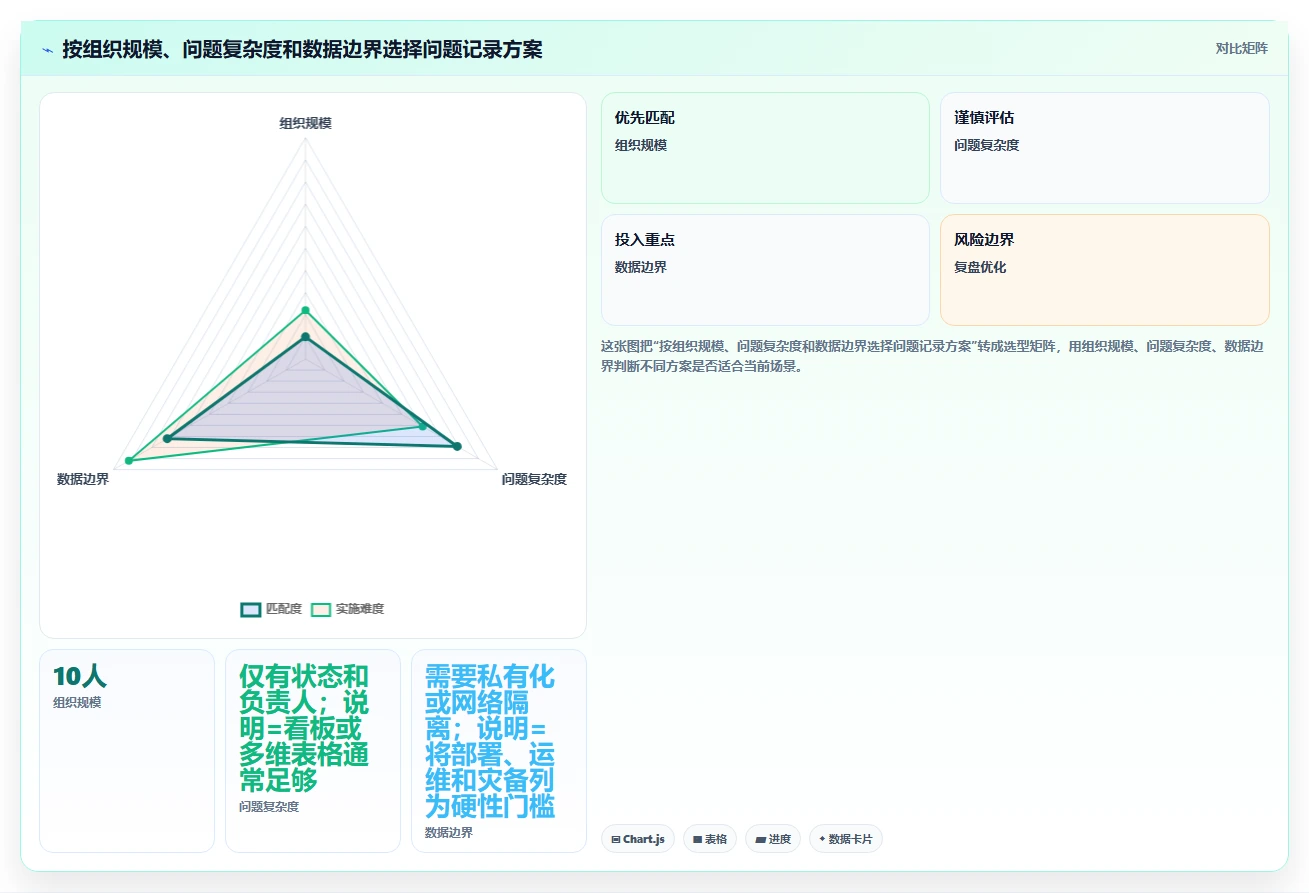Viewport: 1309px width, 893px height.
Task: Click 数据边界 text in 投入重点 card
Action: (x=641, y=268)
